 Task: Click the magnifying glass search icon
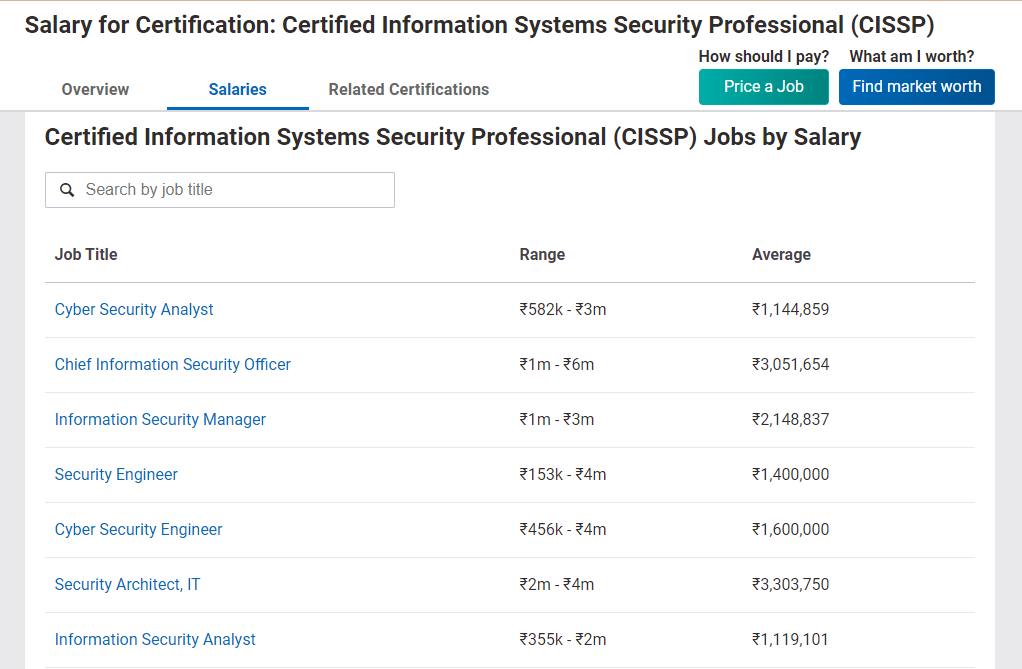(67, 190)
